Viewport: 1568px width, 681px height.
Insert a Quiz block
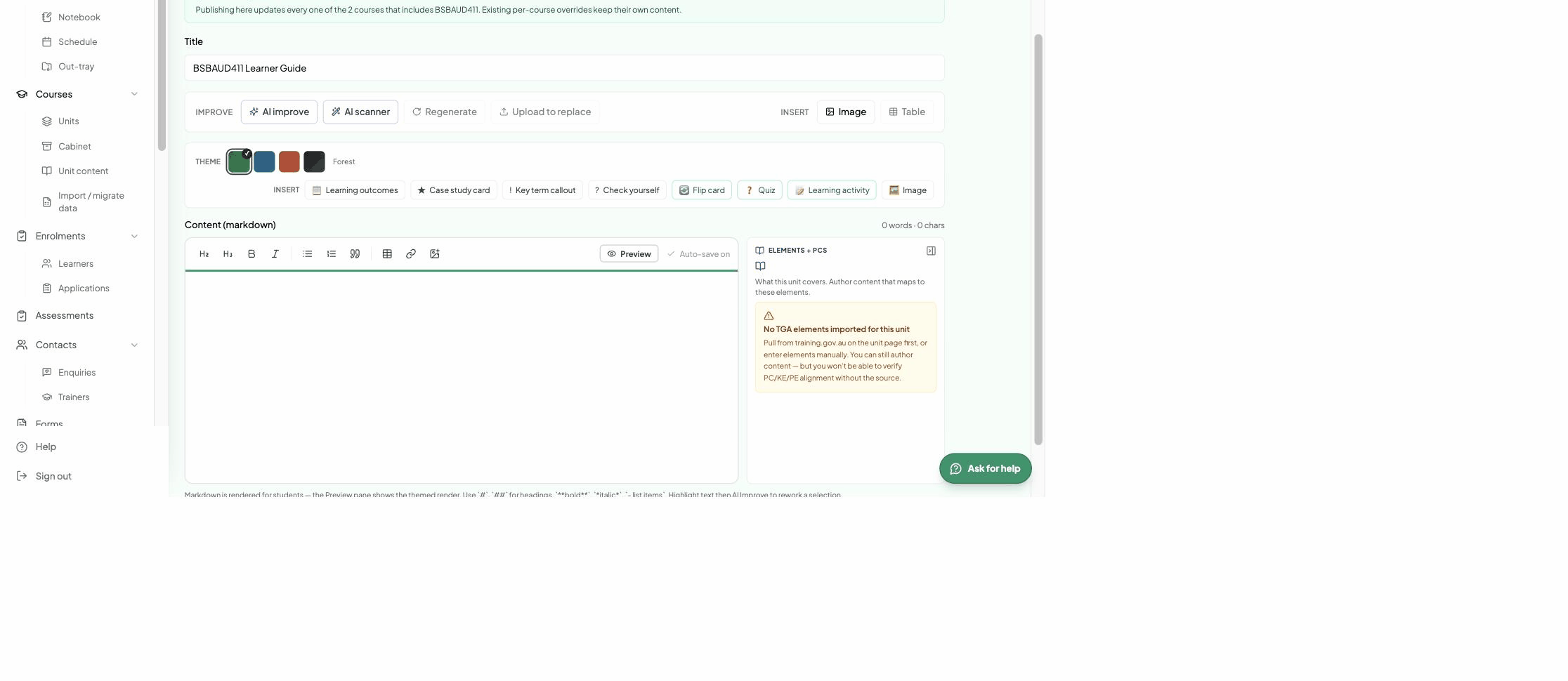tap(759, 190)
